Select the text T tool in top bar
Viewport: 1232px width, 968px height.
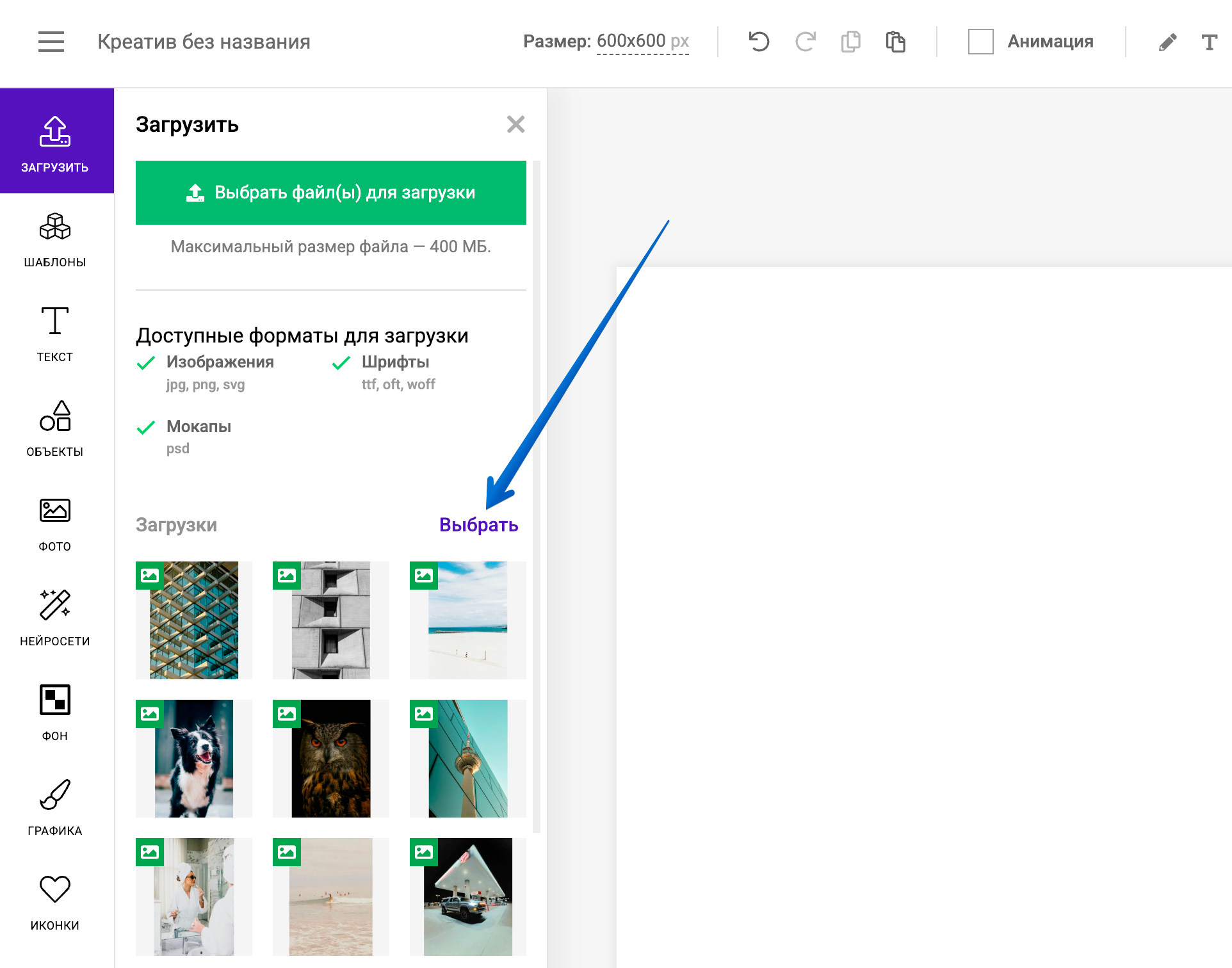1209,42
